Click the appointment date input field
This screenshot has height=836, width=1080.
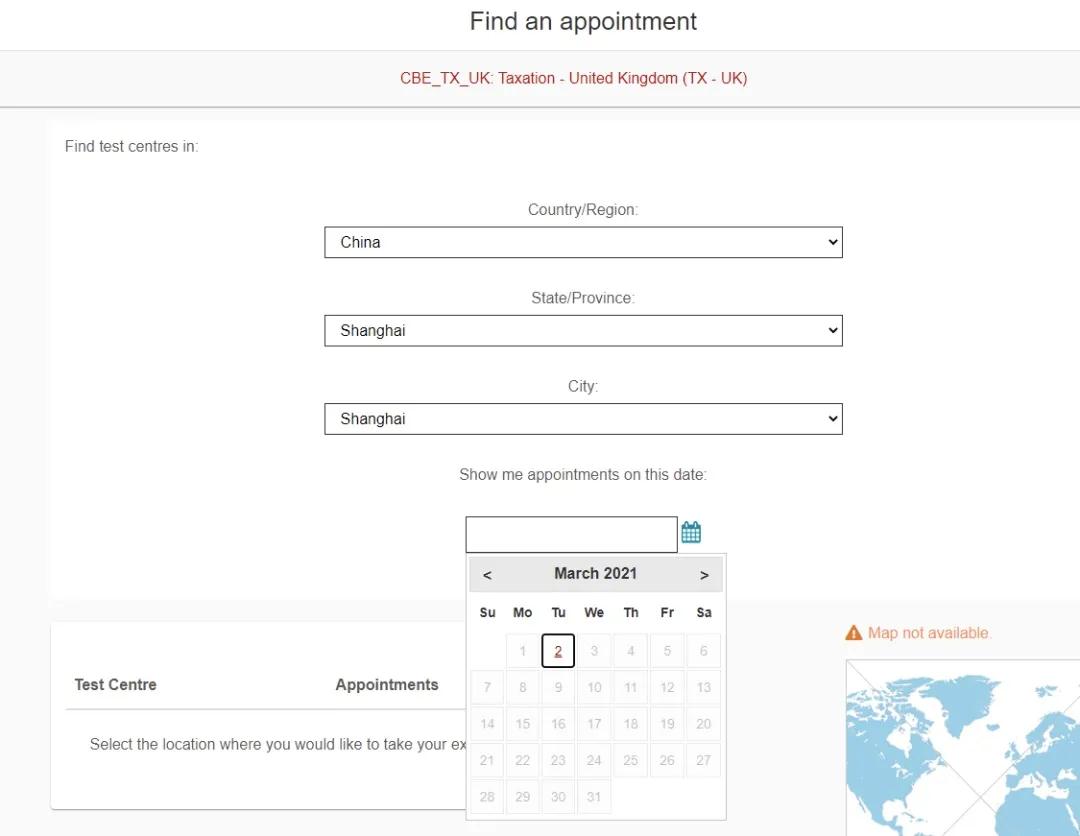(571, 534)
